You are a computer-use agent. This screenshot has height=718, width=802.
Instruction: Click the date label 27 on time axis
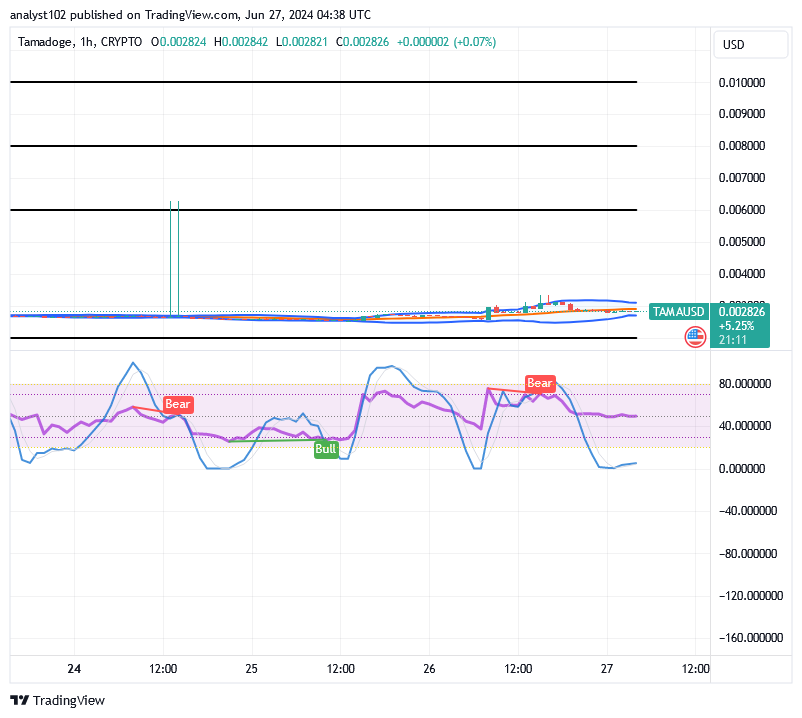tap(607, 669)
